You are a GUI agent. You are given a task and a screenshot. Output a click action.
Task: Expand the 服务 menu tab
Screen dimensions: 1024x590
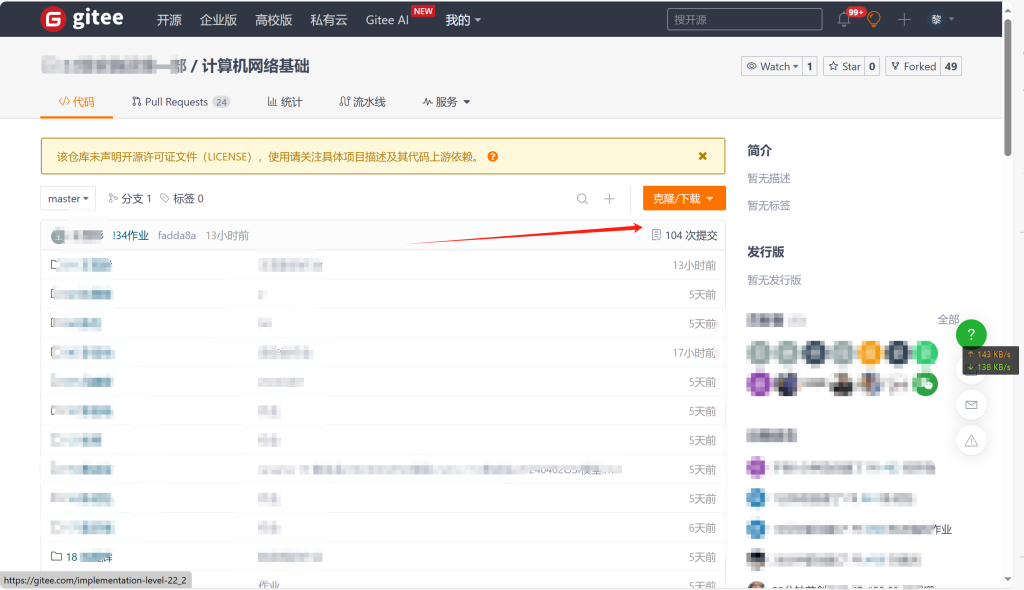pyautogui.click(x=446, y=102)
